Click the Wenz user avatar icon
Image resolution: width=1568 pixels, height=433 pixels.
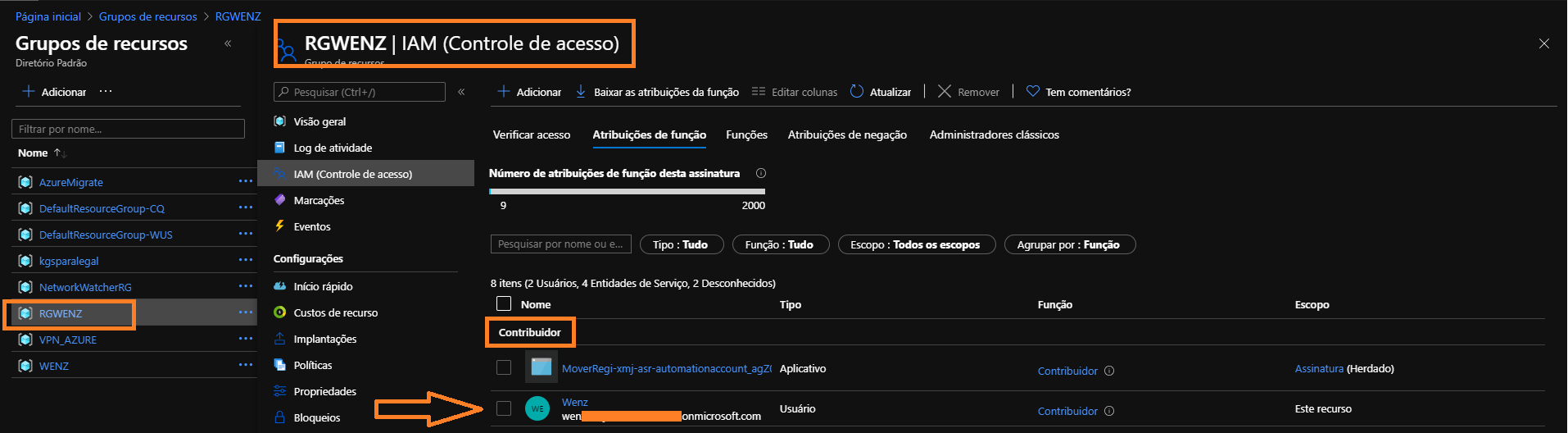point(537,408)
